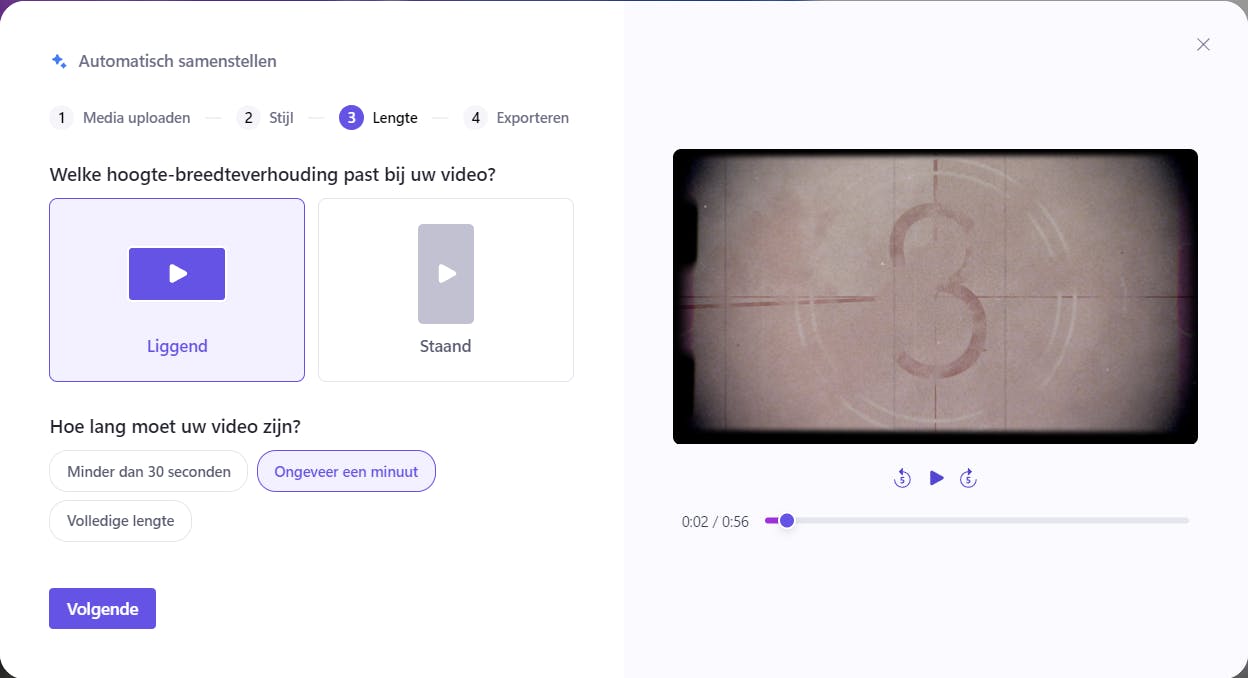1248x678 pixels.
Task: Skip forward 5 seconds in preview
Action: pos(968,478)
